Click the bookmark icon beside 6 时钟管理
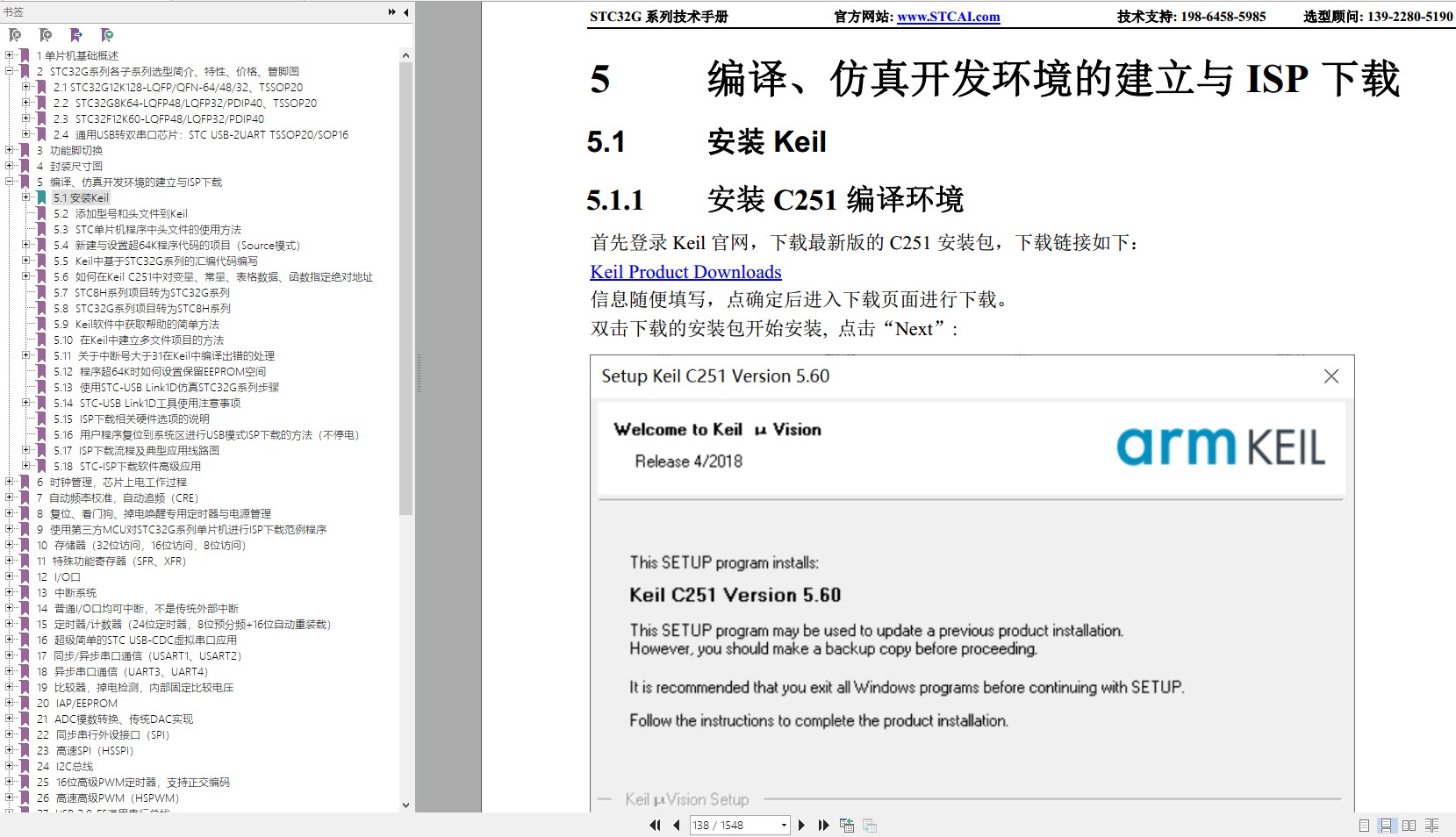Screen dimensions: 1456x837 pos(25,482)
